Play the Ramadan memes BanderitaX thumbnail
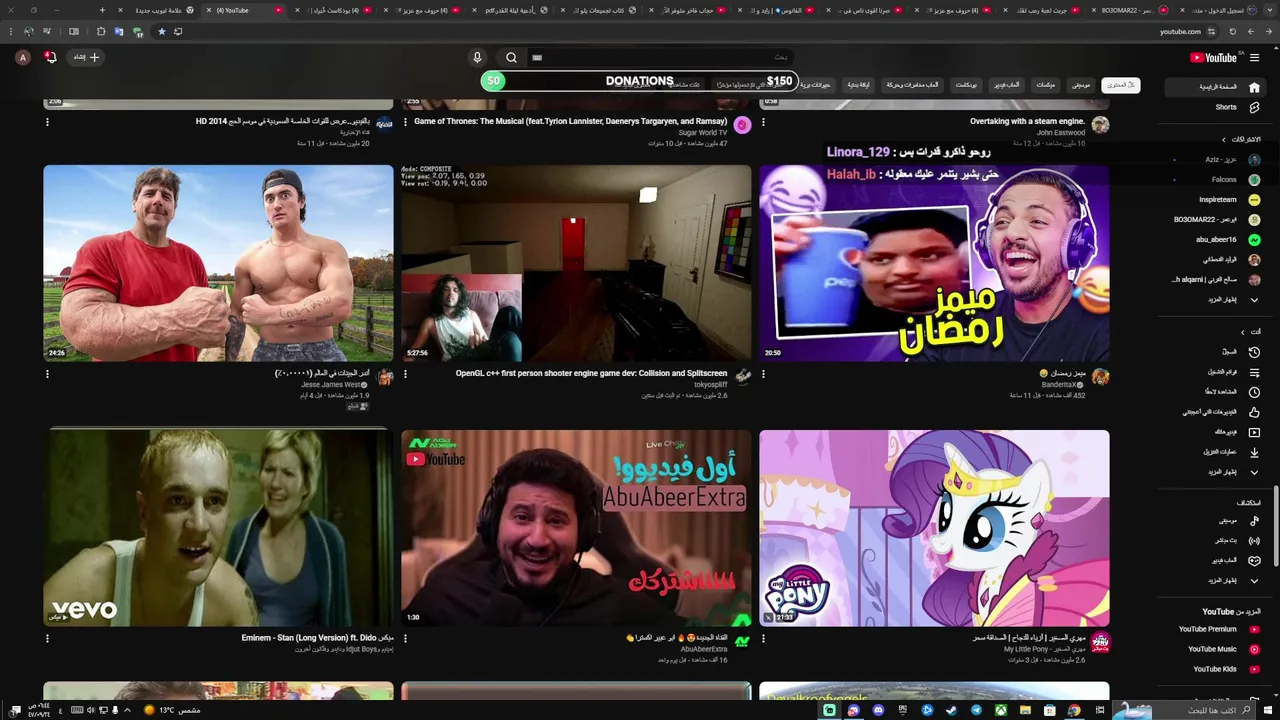 (x=934, y=263)
